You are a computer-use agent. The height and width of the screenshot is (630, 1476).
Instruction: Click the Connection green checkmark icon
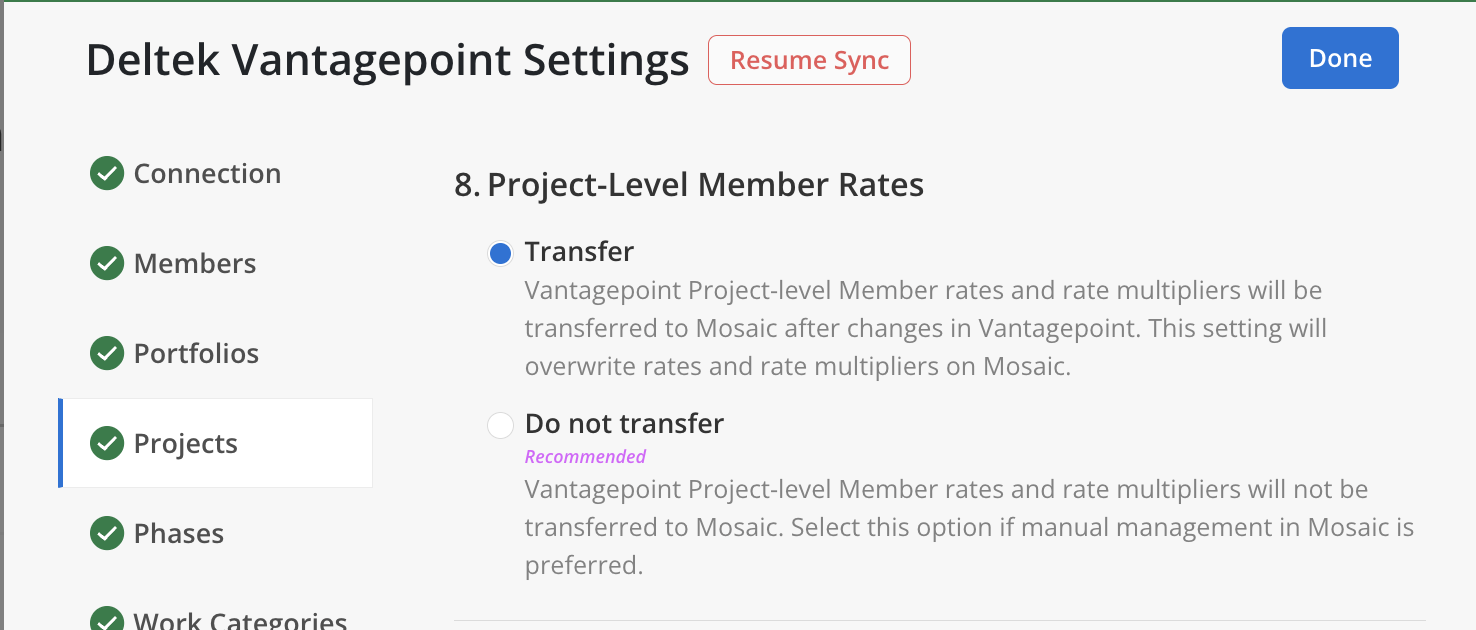click(x=107, y=174)
